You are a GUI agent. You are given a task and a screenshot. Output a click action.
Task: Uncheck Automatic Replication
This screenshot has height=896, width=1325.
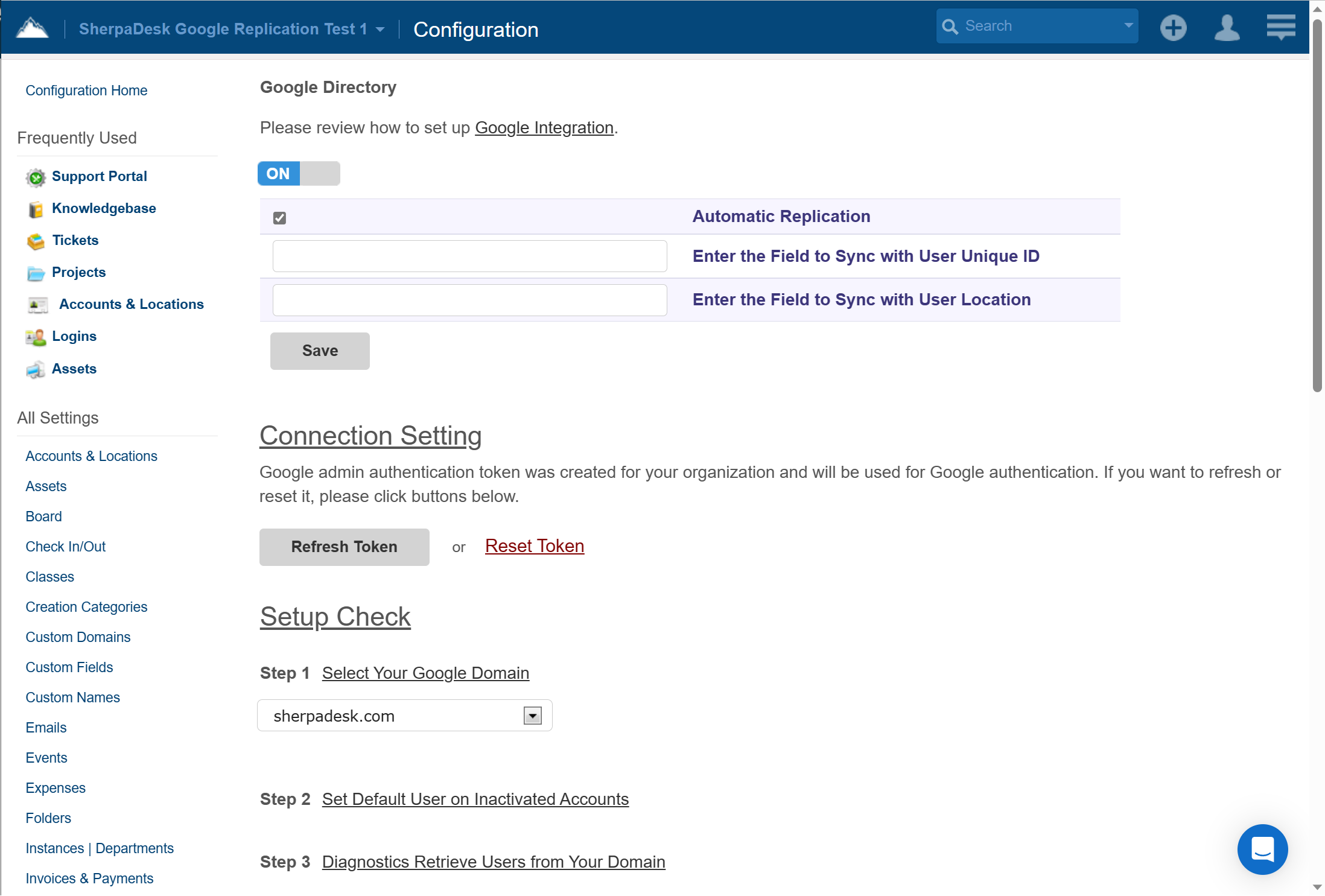coord(279,218)
